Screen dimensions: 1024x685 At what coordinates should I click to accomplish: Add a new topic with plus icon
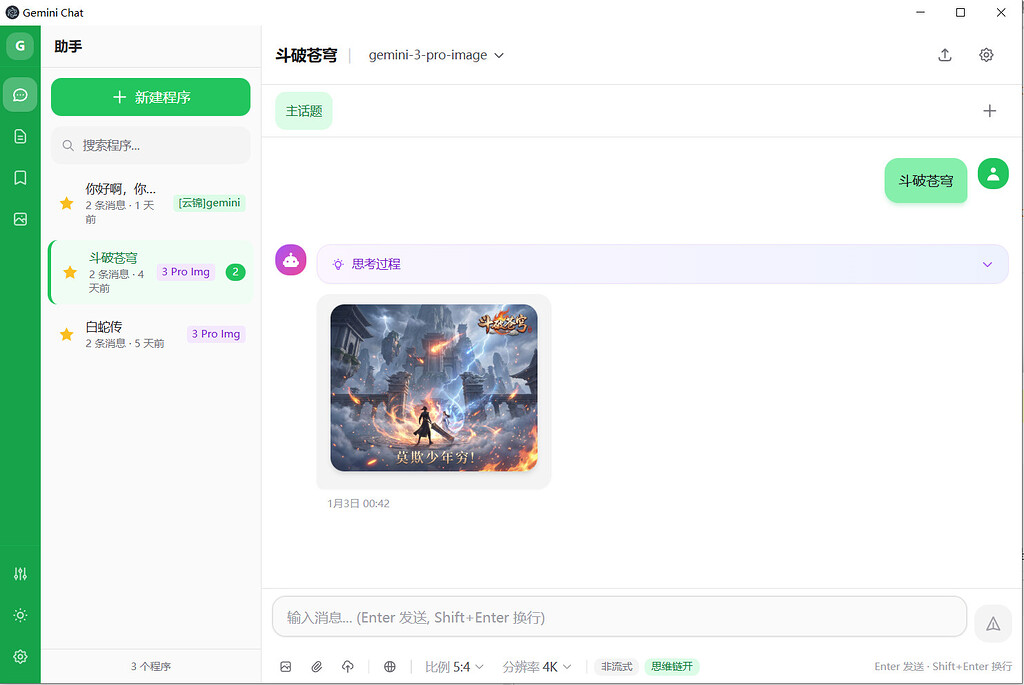(x=989, y=111)
